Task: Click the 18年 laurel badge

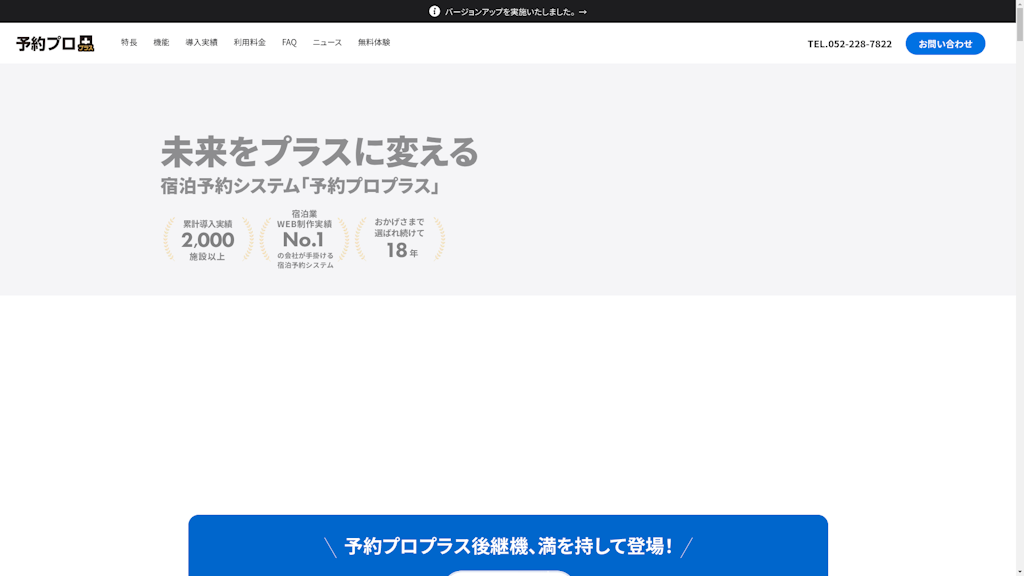Action: click(400, 240)
